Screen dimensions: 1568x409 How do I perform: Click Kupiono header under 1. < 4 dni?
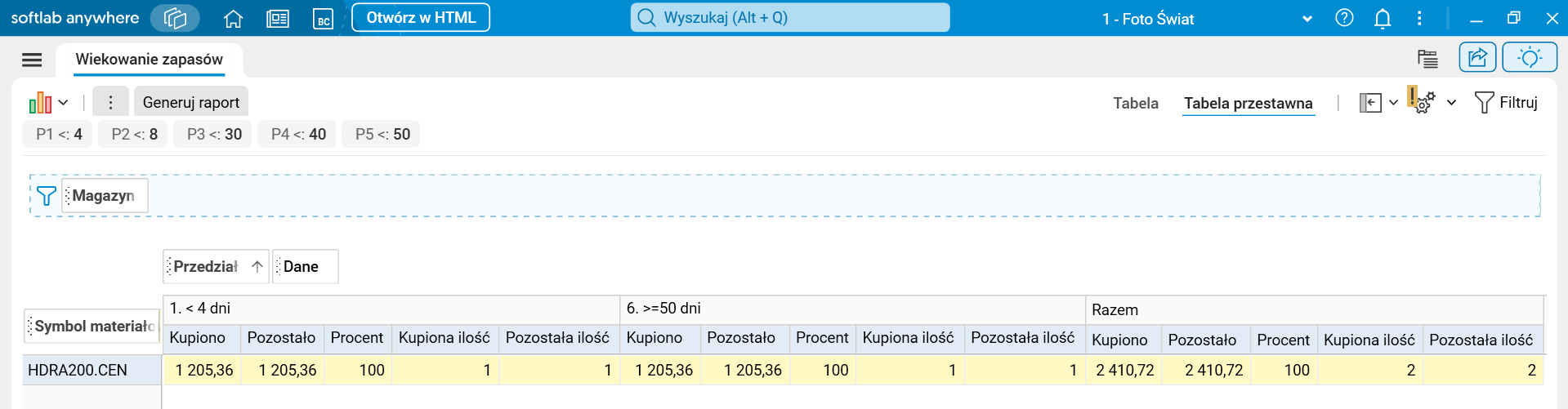point(202,337)
